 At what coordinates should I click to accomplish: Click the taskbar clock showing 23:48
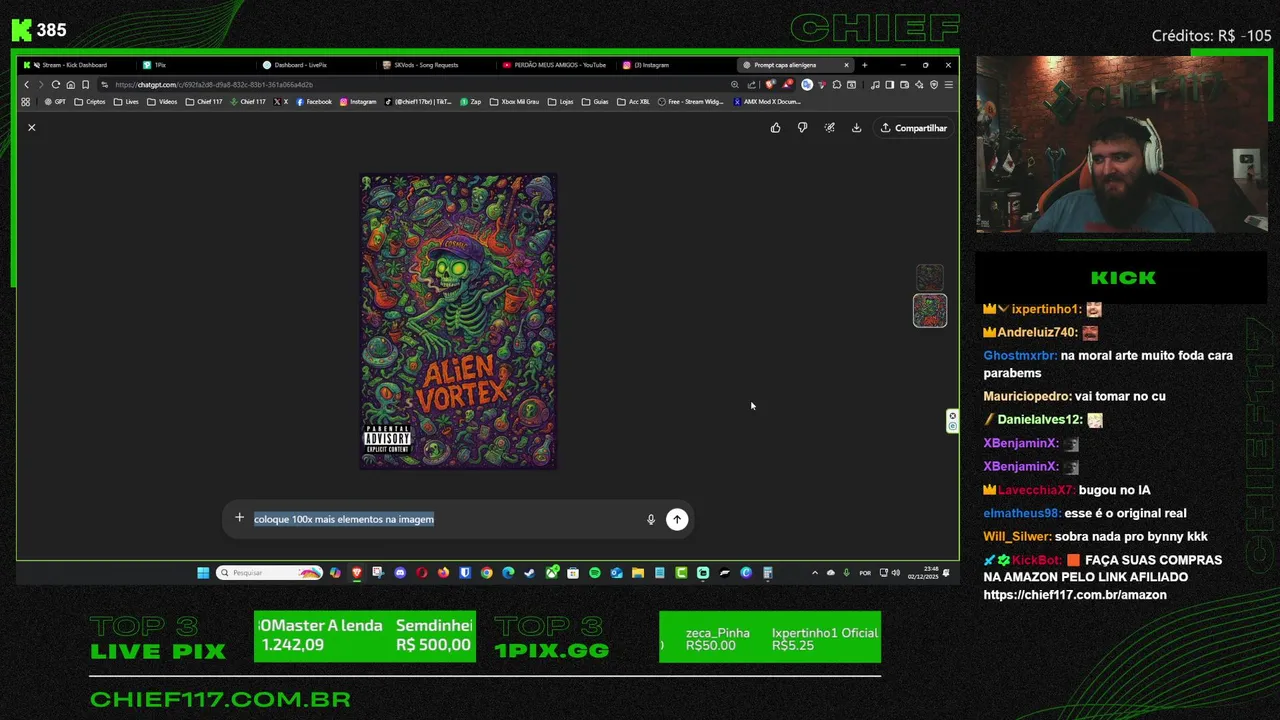coord(921,573)
